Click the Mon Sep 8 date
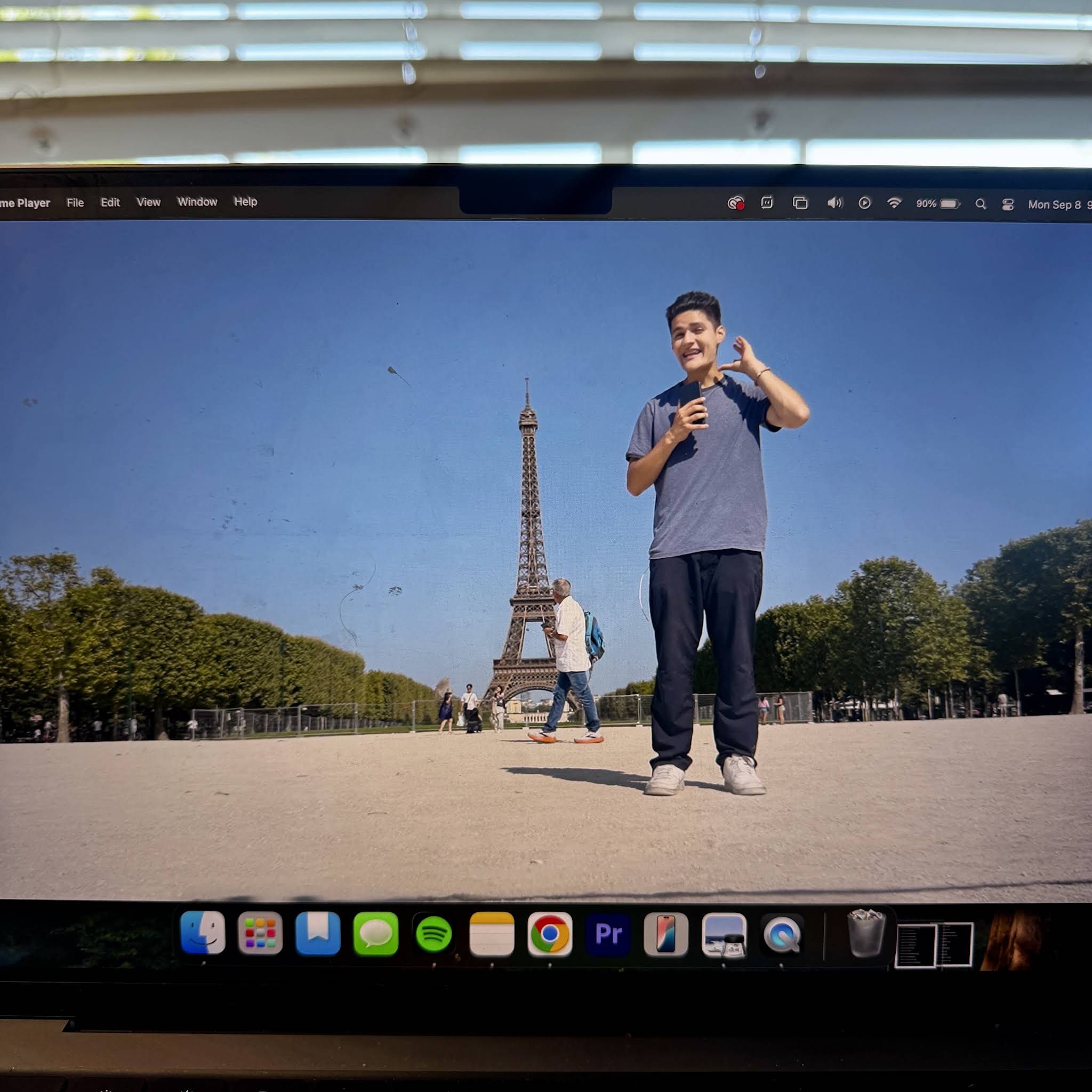The image size is (1092, 1092). pyautogui.click(x=1054, y=205)
